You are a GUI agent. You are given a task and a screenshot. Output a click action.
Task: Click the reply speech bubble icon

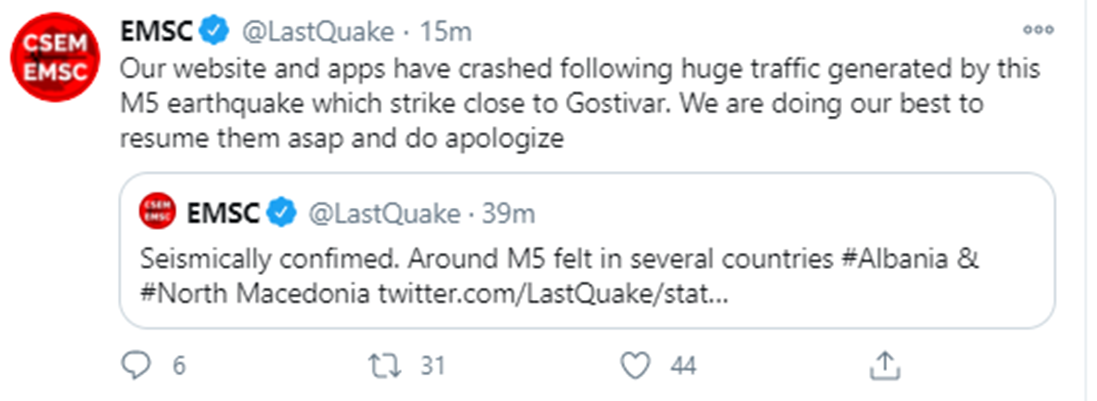click(136, 365)
